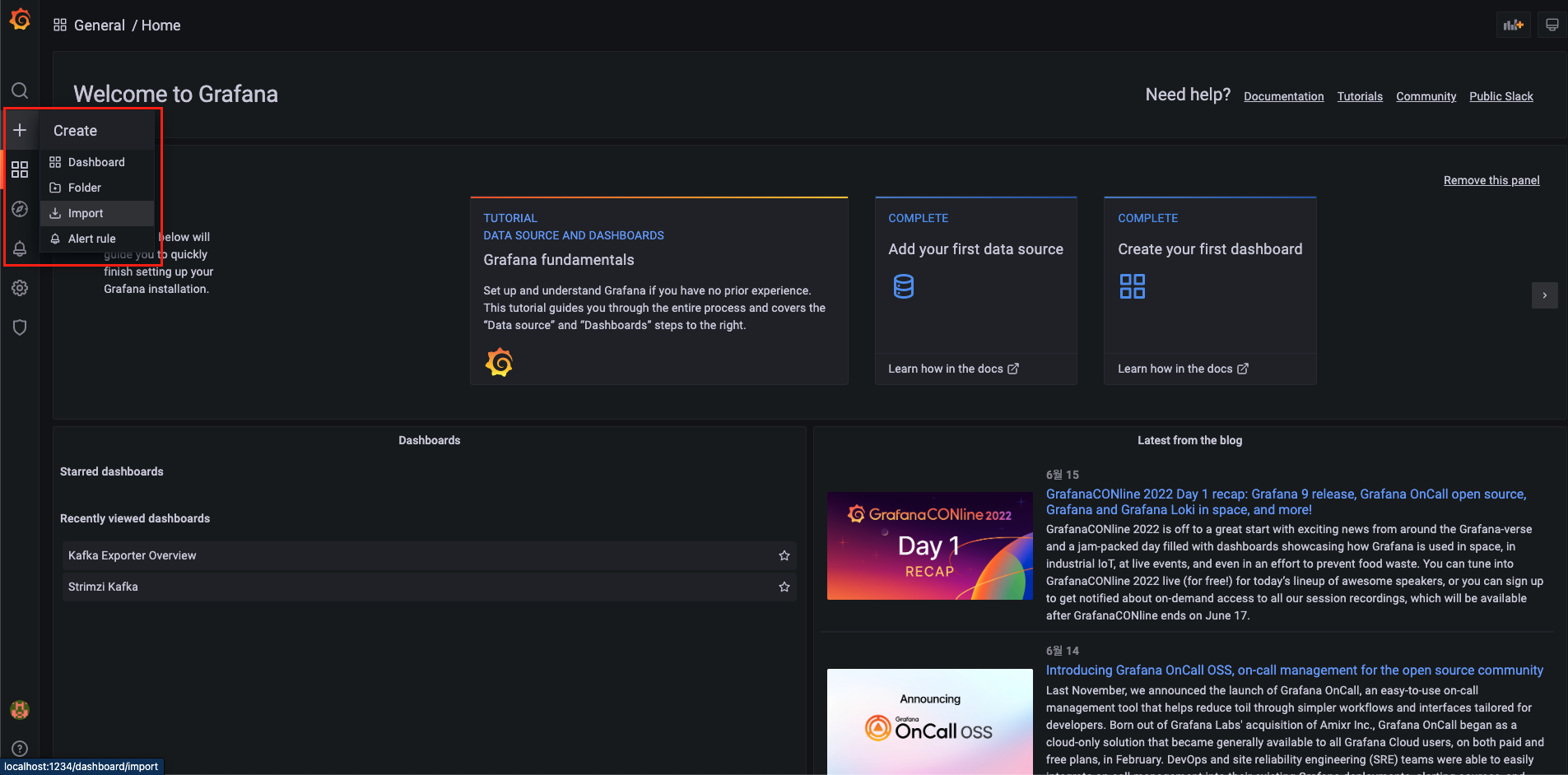Choose Alert rule from Create menu
Screen dimensions: 1568x775
pyautogui.click(x=97, y=239)
